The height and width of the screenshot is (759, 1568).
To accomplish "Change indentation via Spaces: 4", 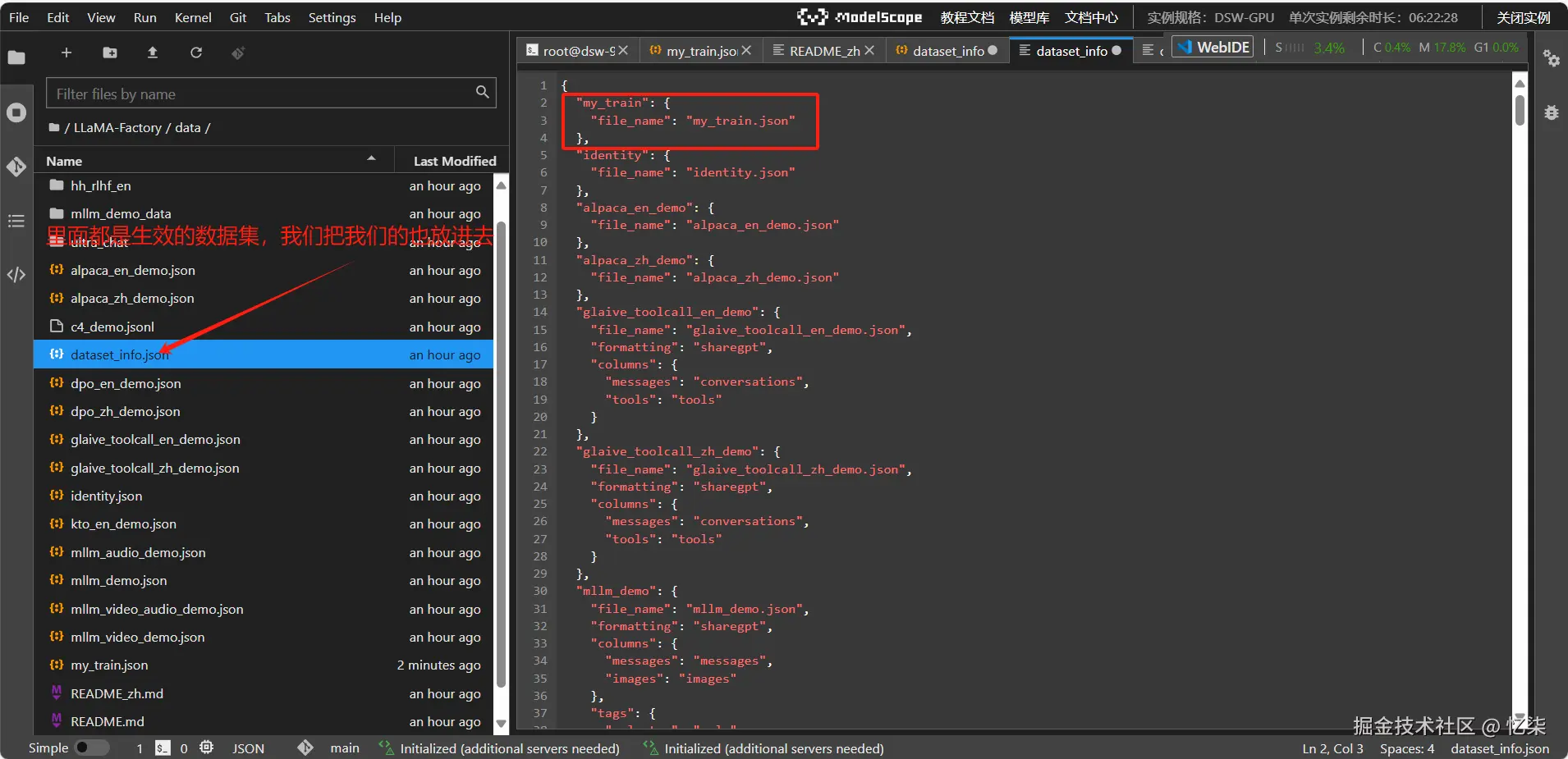I will (1407, 748).
